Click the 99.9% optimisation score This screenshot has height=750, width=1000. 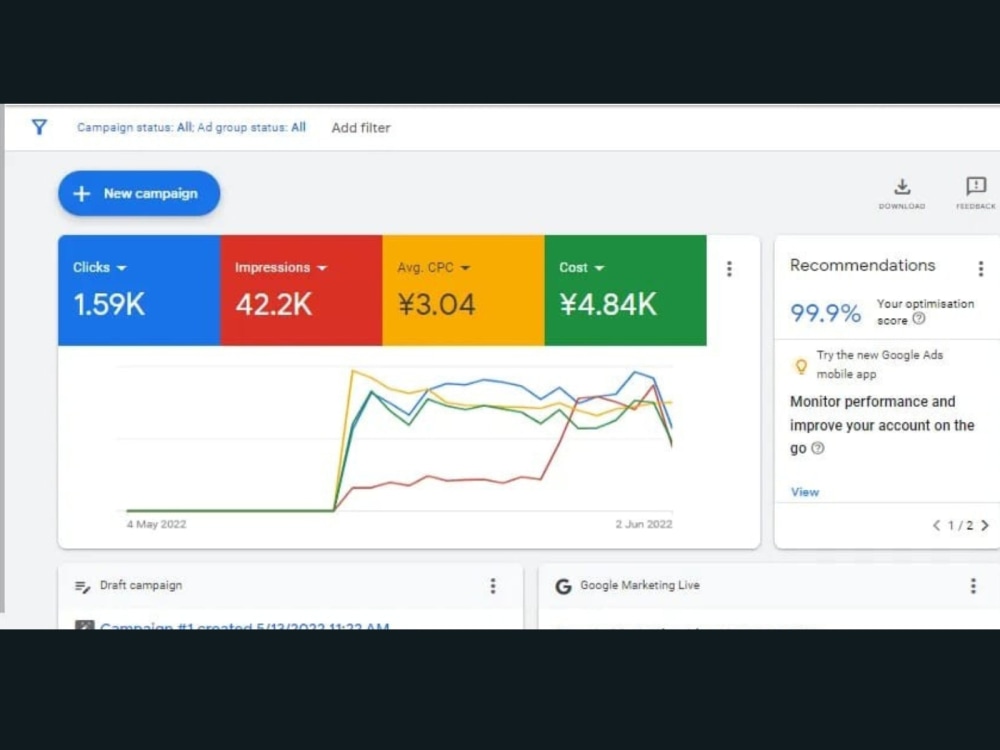pos(825,313)
